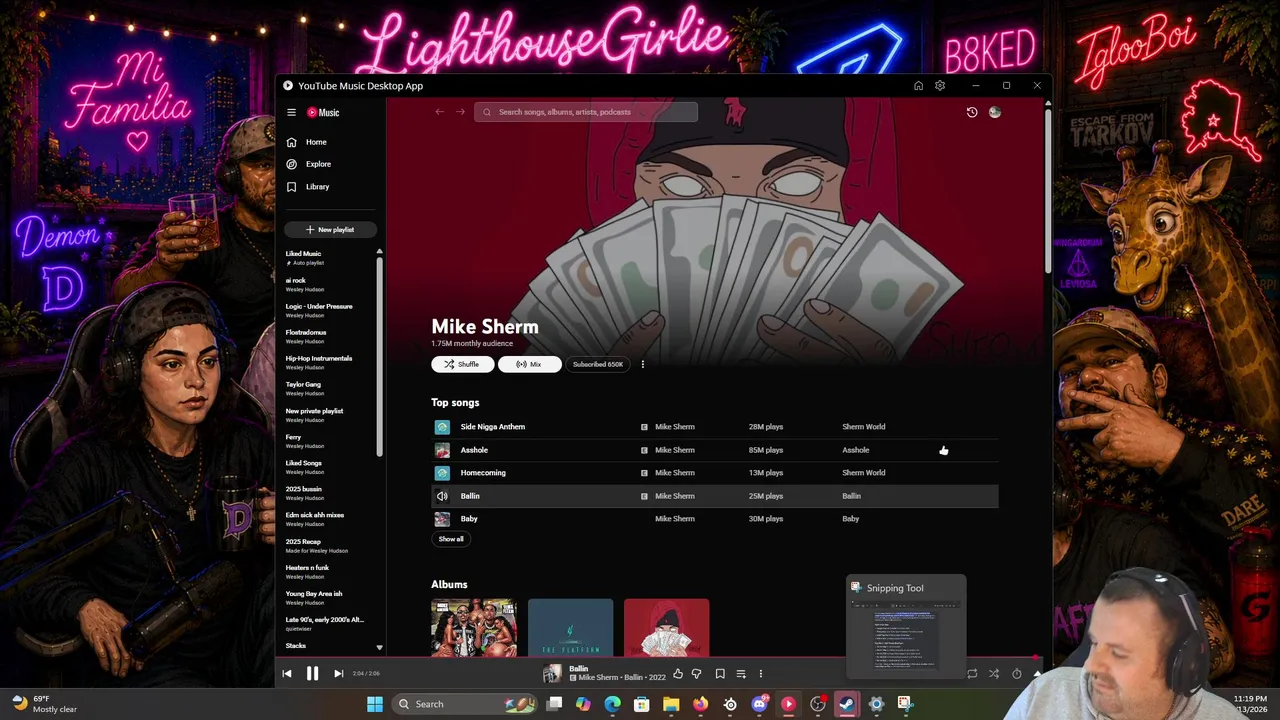Open Discord from taskbar
Image resolution: width=1280 pixels, height=720 pixels.
point(759,704)
